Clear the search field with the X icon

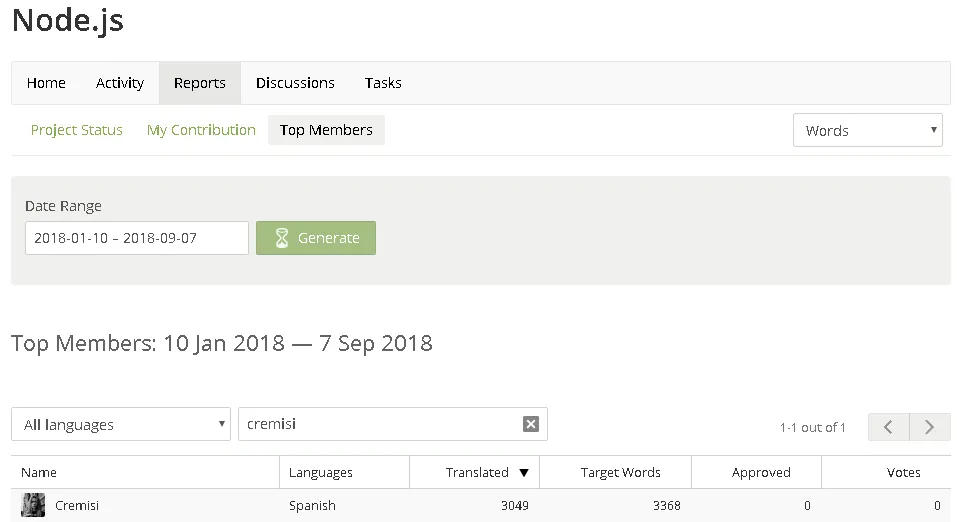point(531,424)
